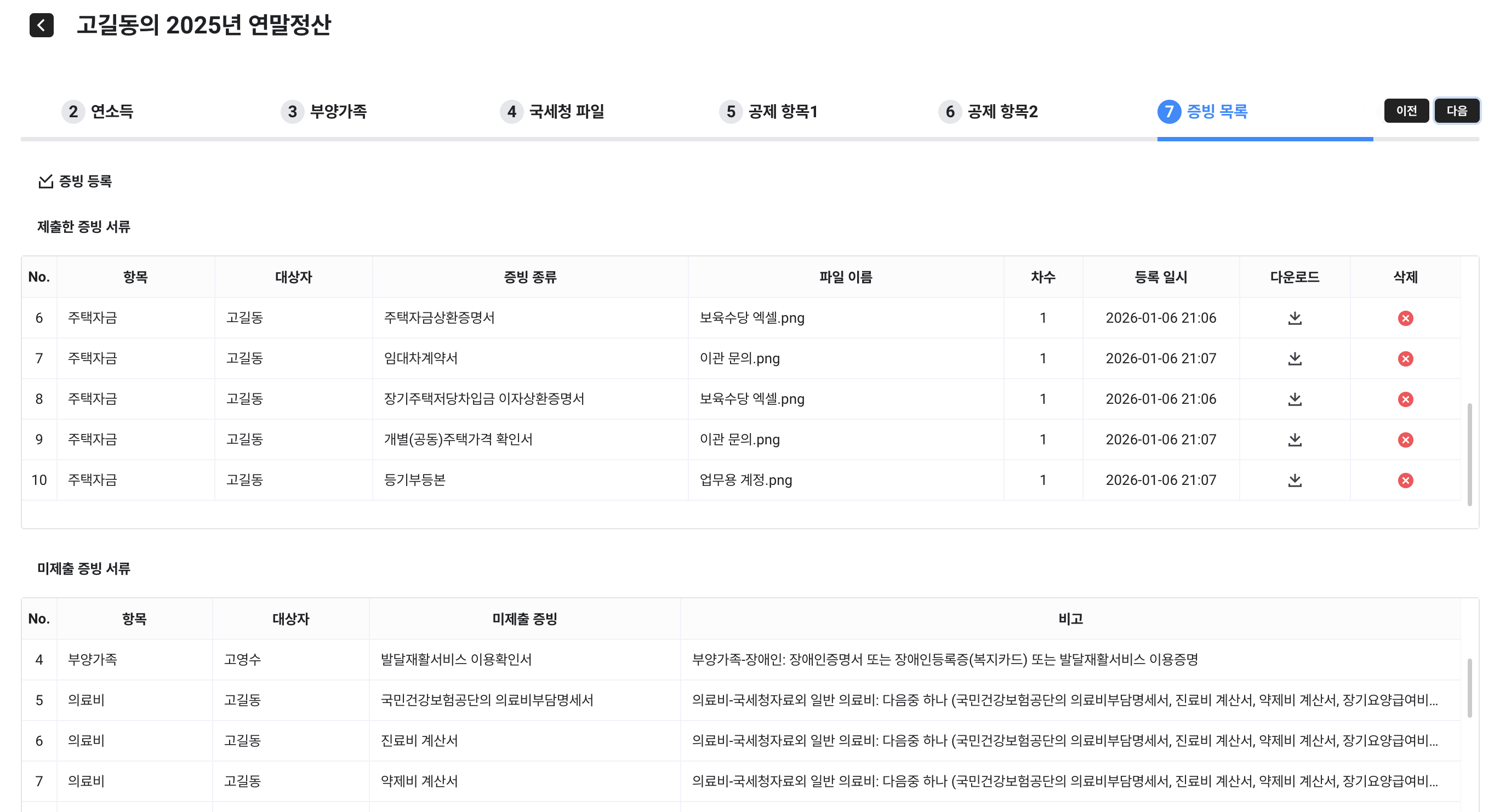Download the 등기부등본 file 업무용 계정.png
Screen dimensions: 1494x812
point(1295,480)
